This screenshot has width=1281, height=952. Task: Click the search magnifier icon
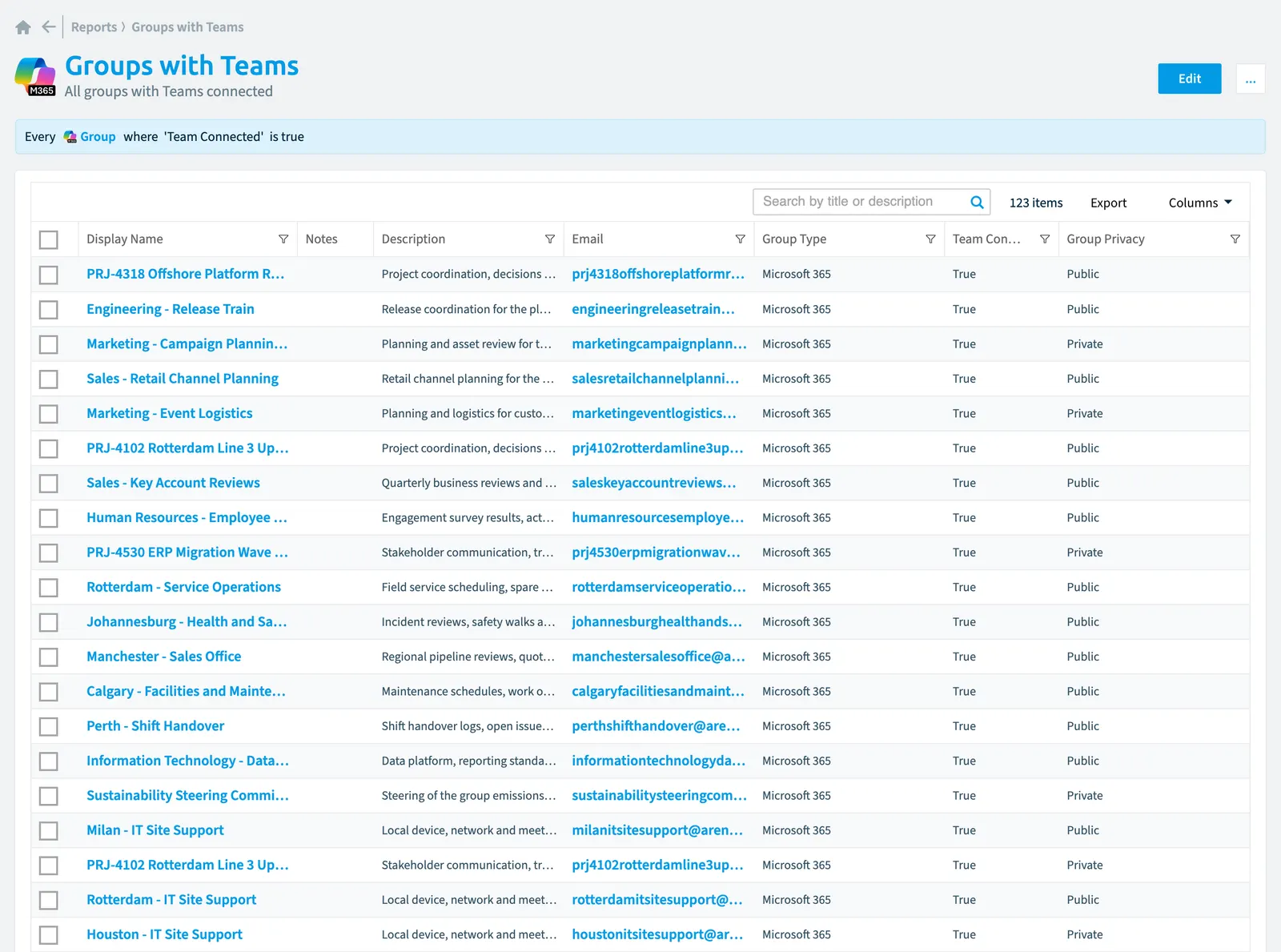977,202
